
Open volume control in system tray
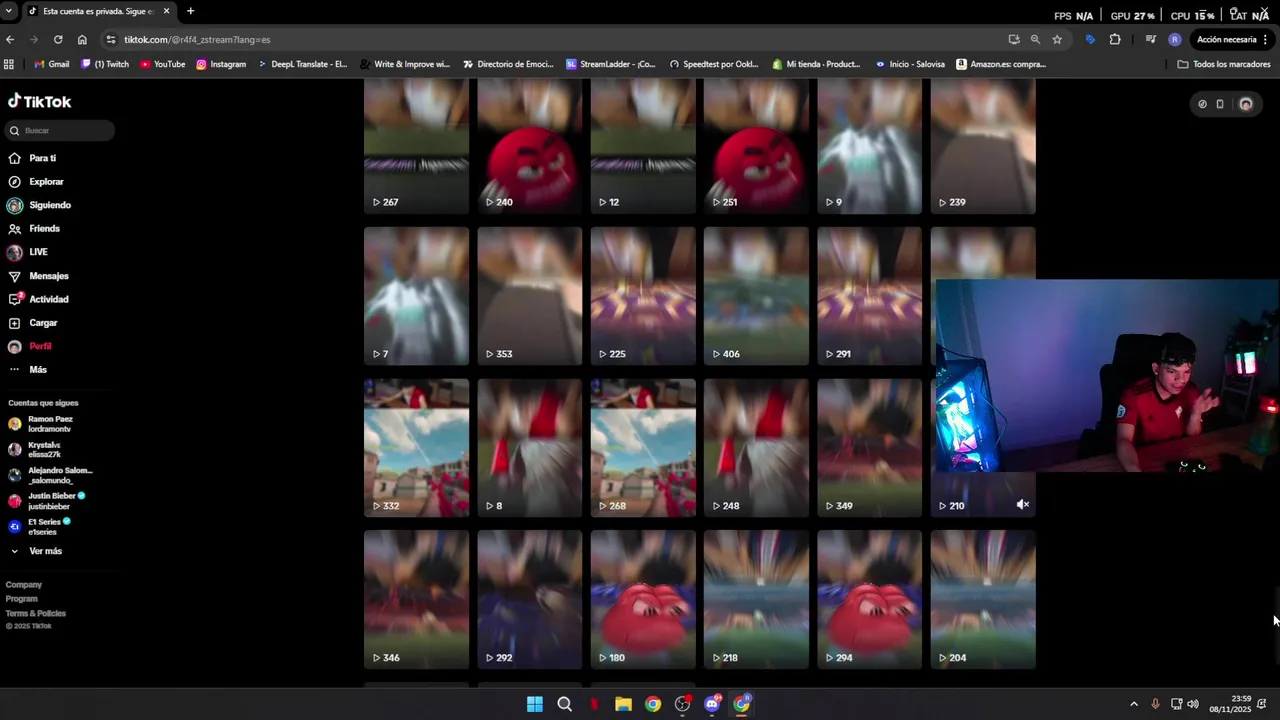[1193, 704]
